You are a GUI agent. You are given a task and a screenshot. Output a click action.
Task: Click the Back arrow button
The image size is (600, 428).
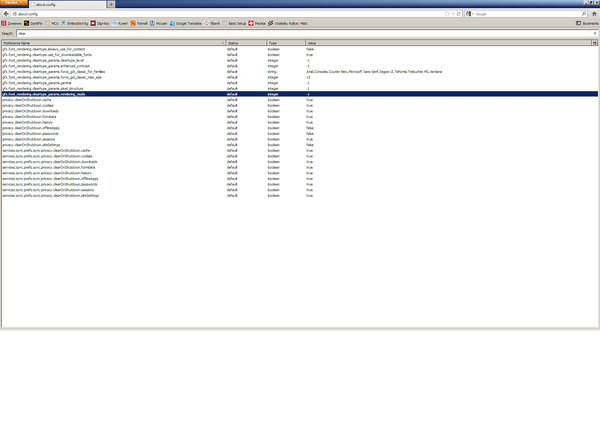pos(6,14)
